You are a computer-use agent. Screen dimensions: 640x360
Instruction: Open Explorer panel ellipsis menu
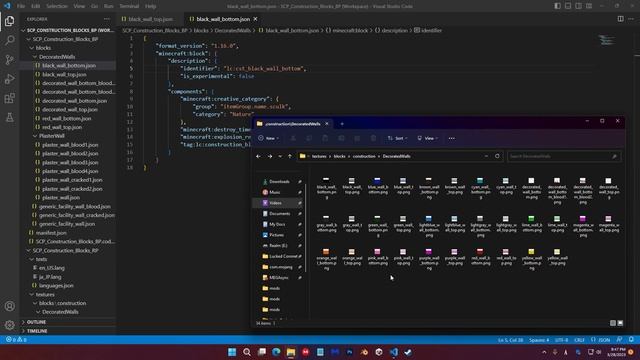tap(107, 19)
